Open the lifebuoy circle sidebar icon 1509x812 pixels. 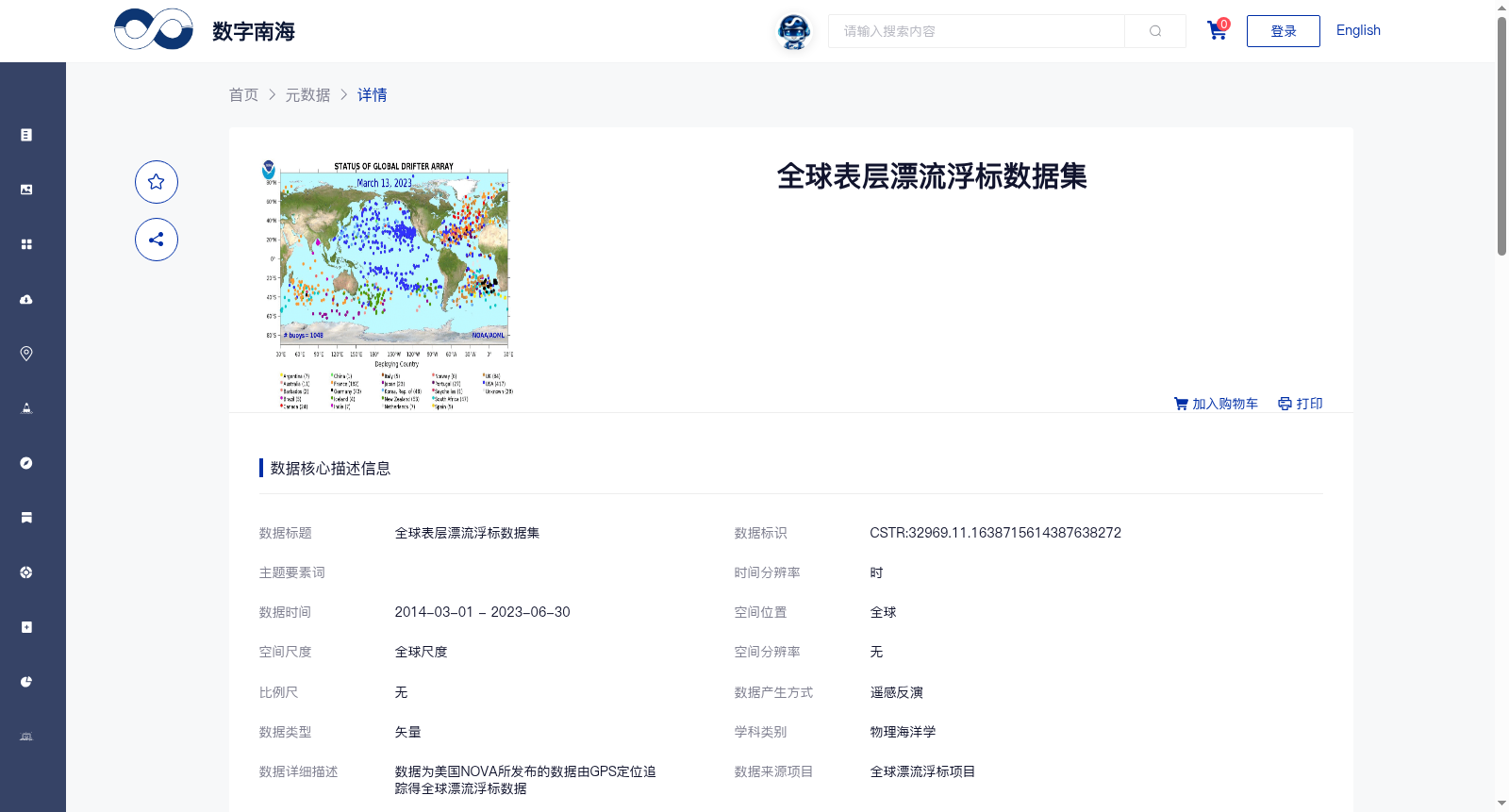pos(26,572)
